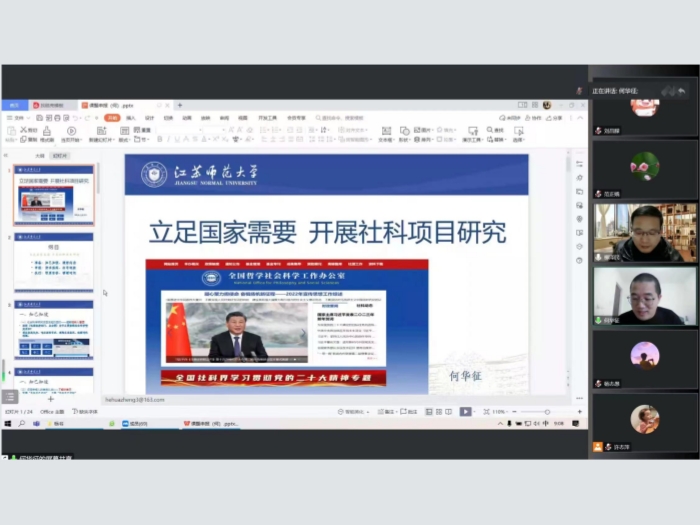Screen dimensions: 700x525
Task: Select slide 3 thumbnail
Action: click(x=54, y=330)
